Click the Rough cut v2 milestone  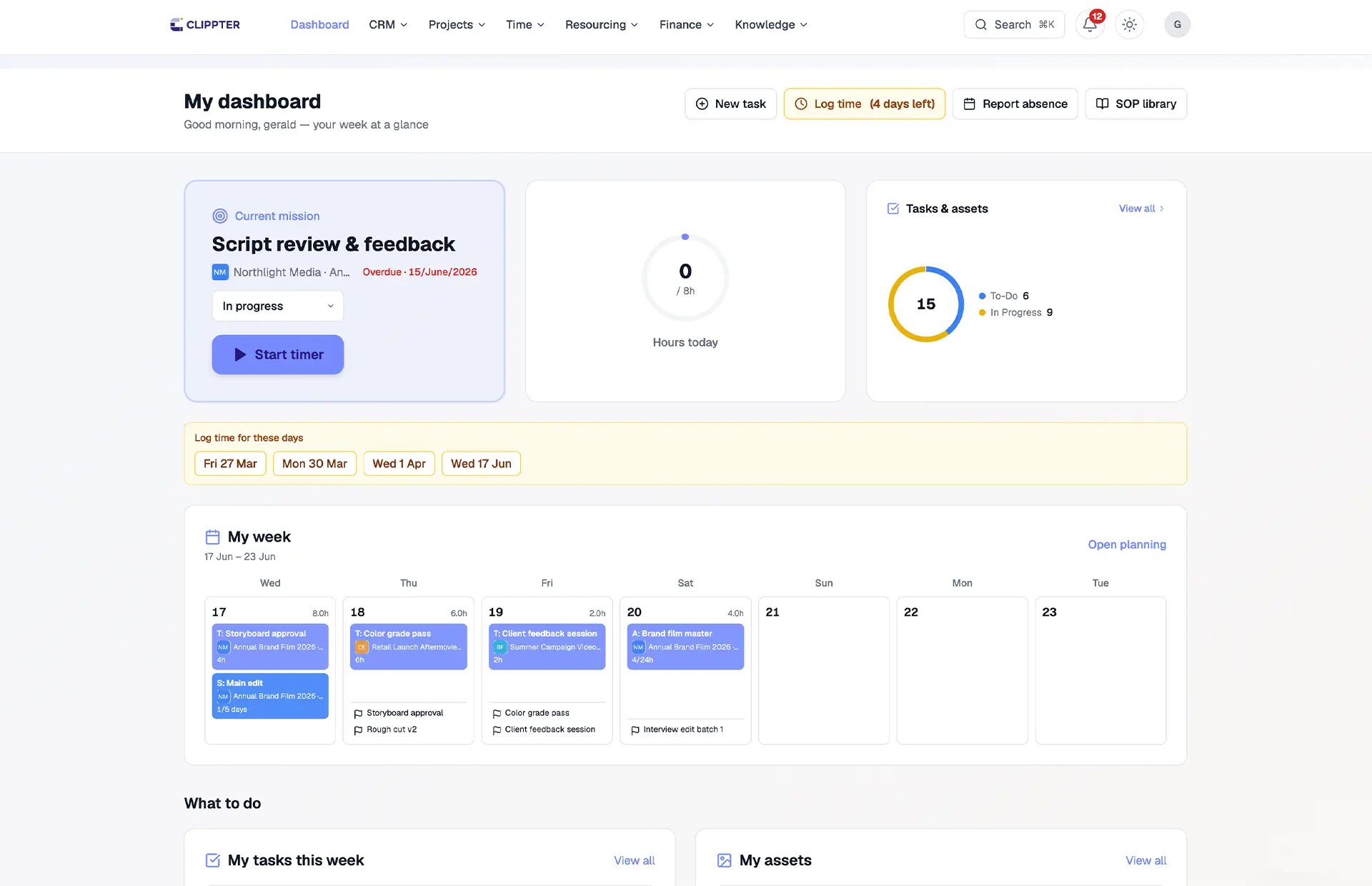392,730
